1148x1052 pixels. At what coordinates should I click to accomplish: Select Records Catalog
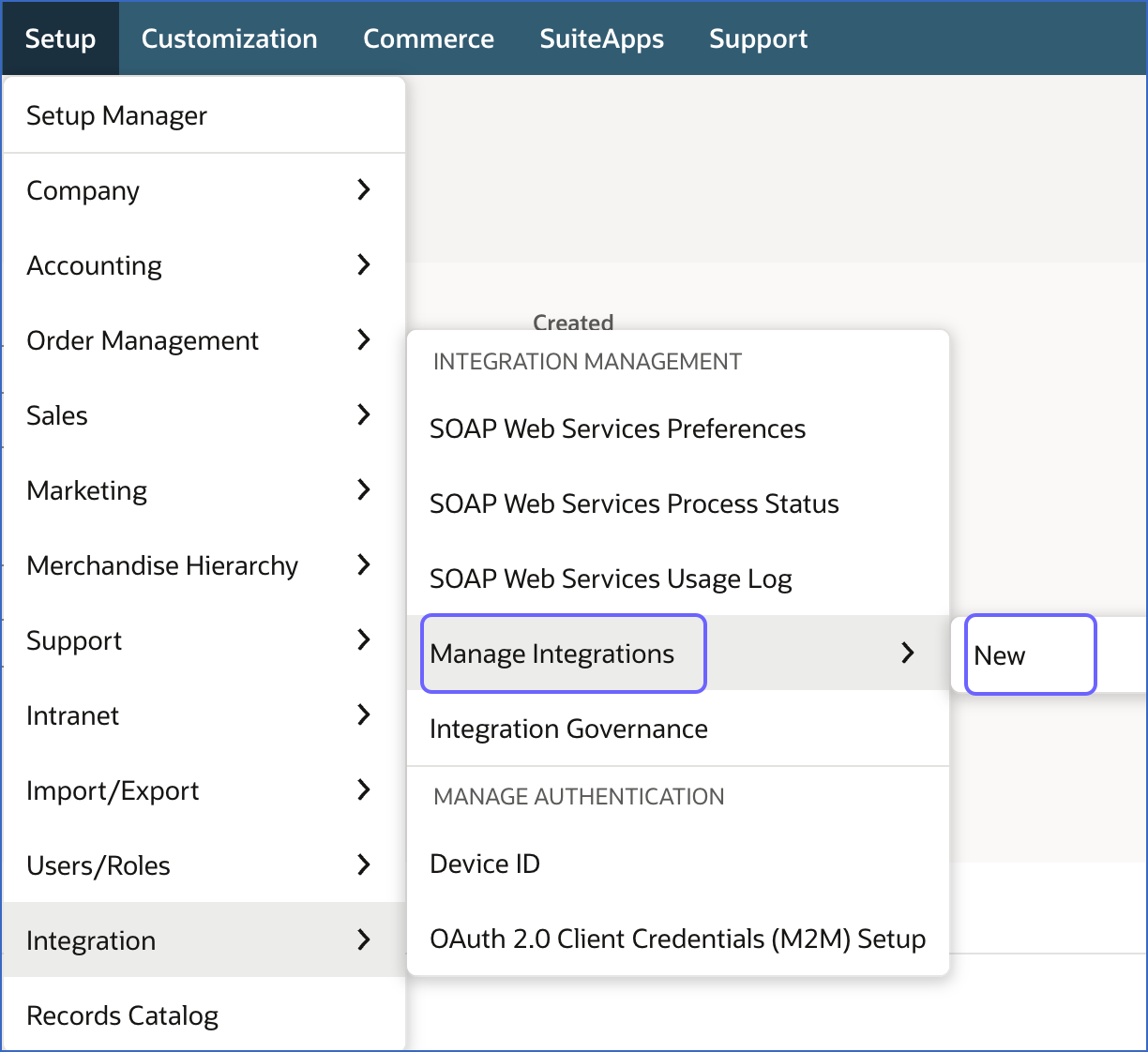(x=122, y=1014)
